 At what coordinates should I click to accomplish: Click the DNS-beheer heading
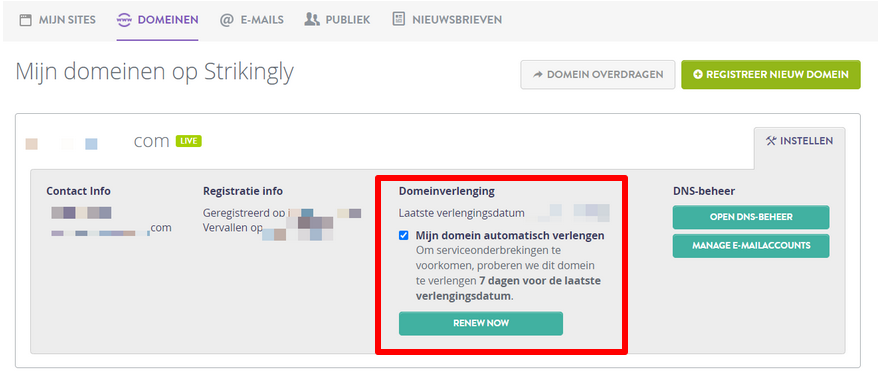coord(704,191)
